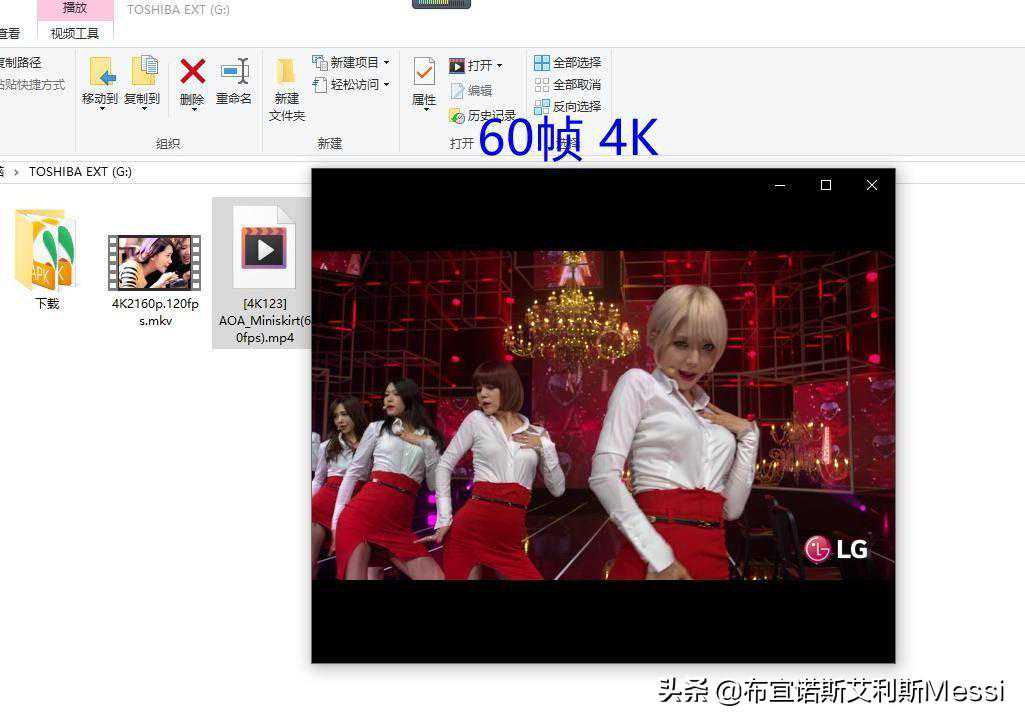Click 全部选择 (Select all)
The width and height of the screenshot is (1025, 725).
pyautogui.click(x=568, y=63)
